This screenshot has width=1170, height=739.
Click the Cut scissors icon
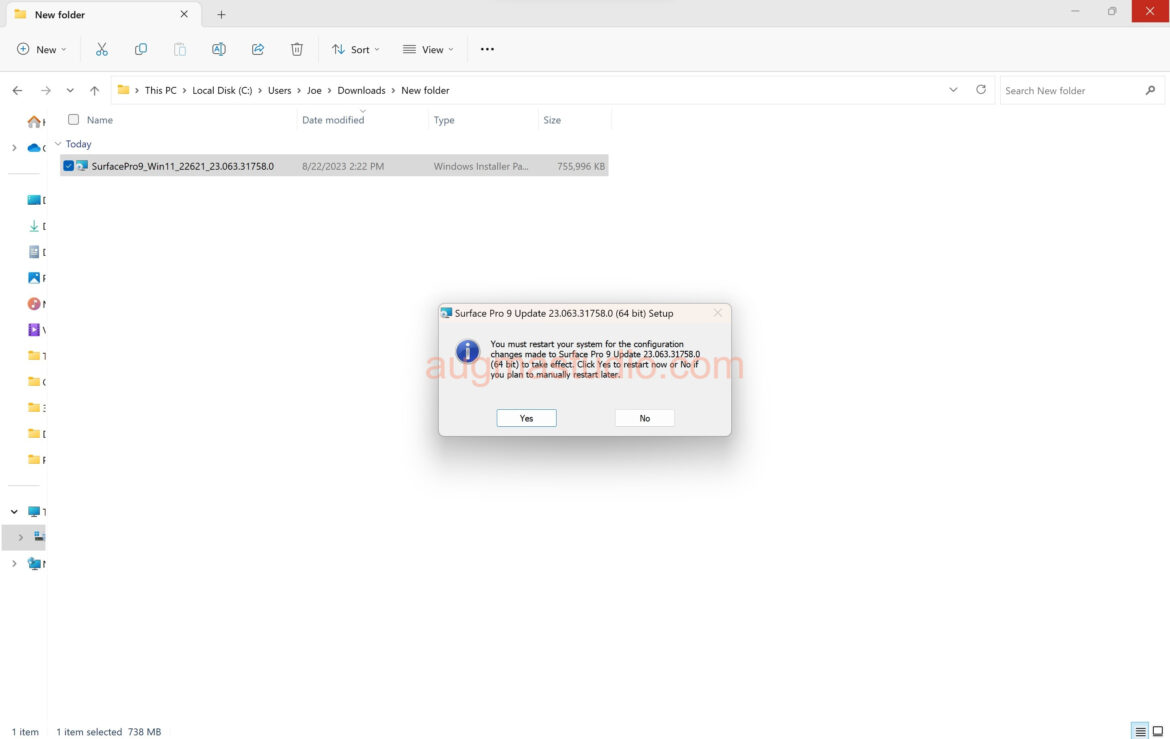[101, 49]
